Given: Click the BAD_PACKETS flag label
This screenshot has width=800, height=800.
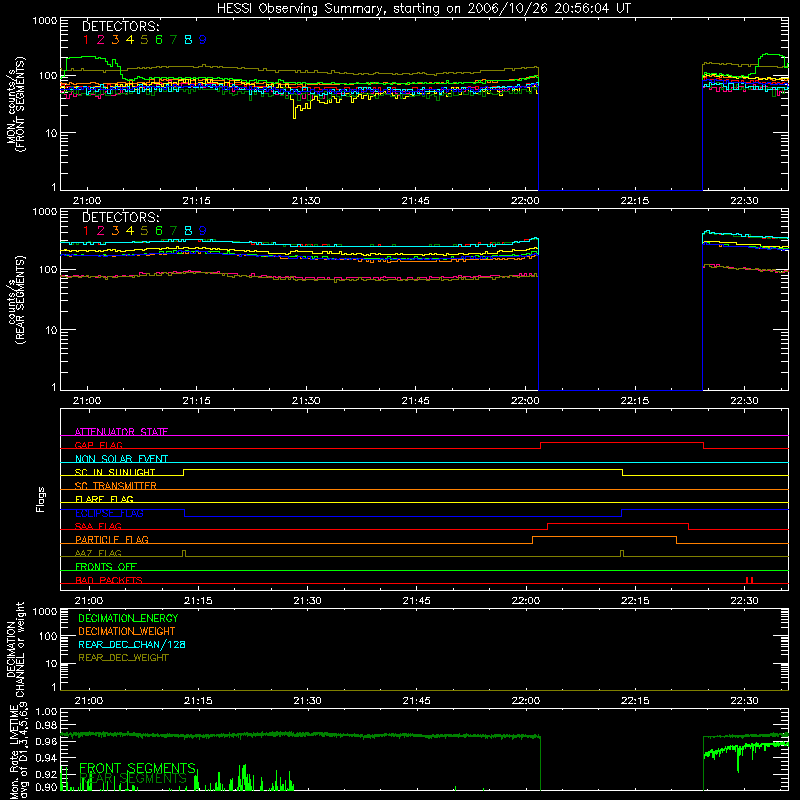Looking at the screenshot, I should pos(109,580).
